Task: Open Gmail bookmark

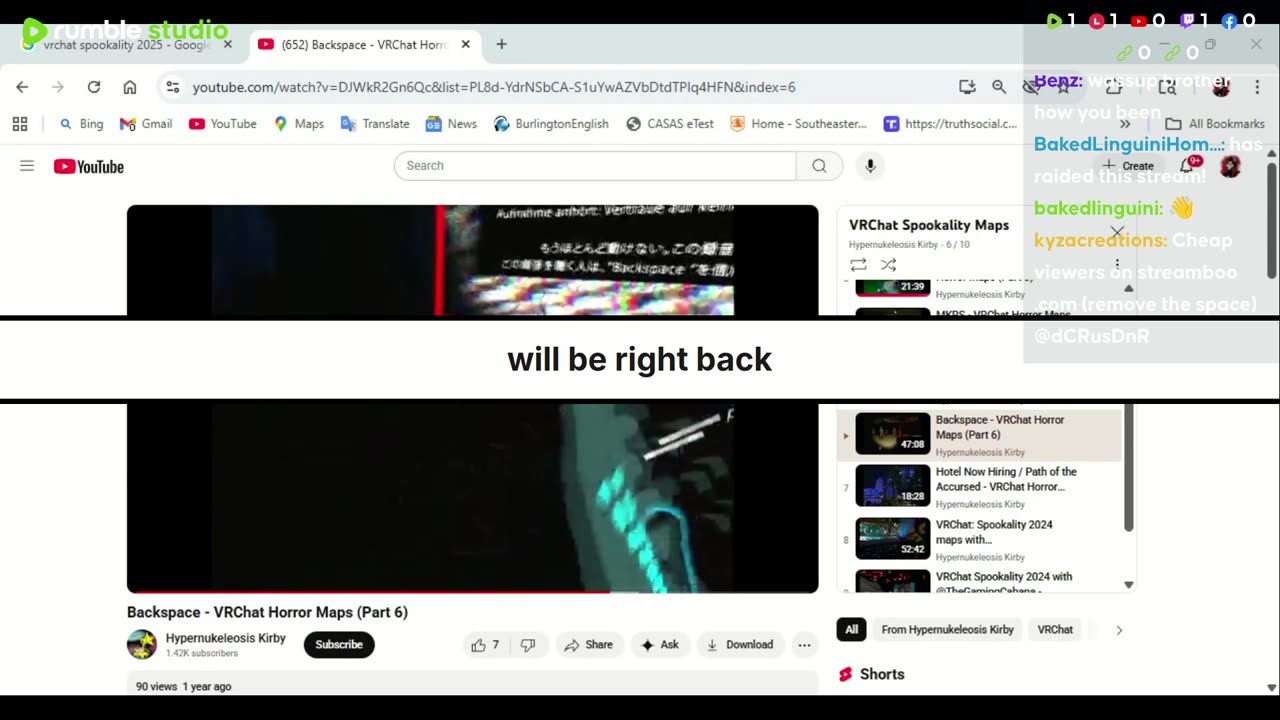Action: click(146, 124)
